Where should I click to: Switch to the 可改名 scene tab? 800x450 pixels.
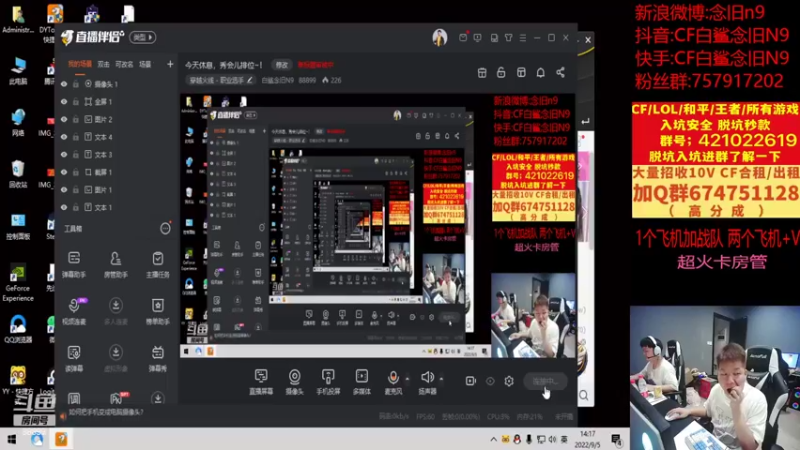point(124,64)
